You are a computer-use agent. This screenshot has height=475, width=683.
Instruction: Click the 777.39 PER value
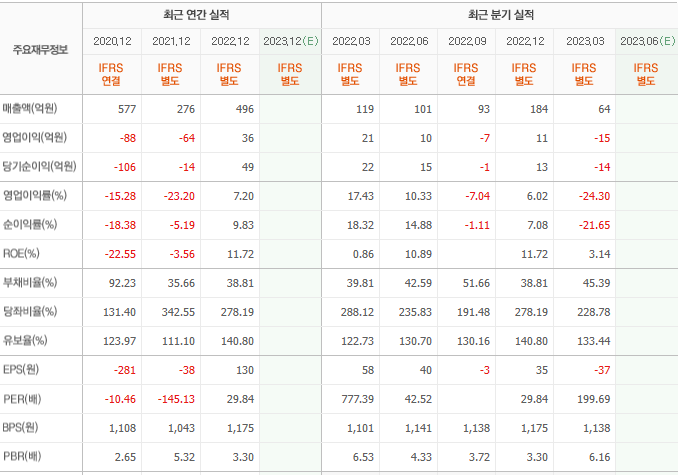[x=358, y=399]
